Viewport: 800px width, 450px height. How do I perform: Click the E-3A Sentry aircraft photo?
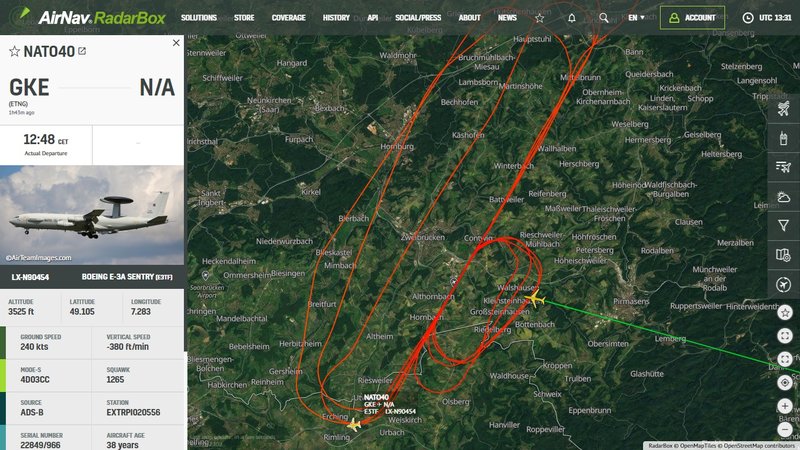[92, 215]
